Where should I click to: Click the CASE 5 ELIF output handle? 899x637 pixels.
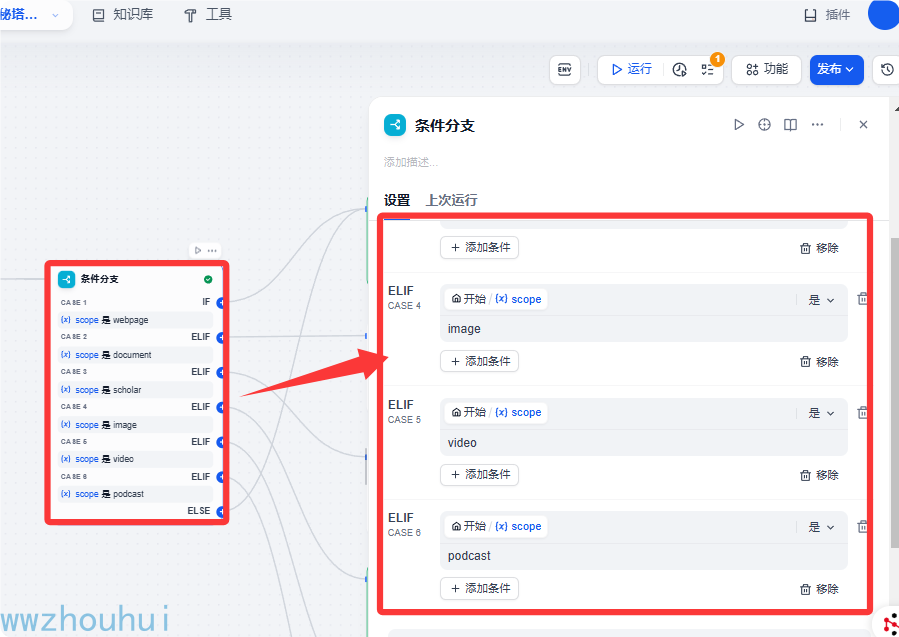[220, 442]
